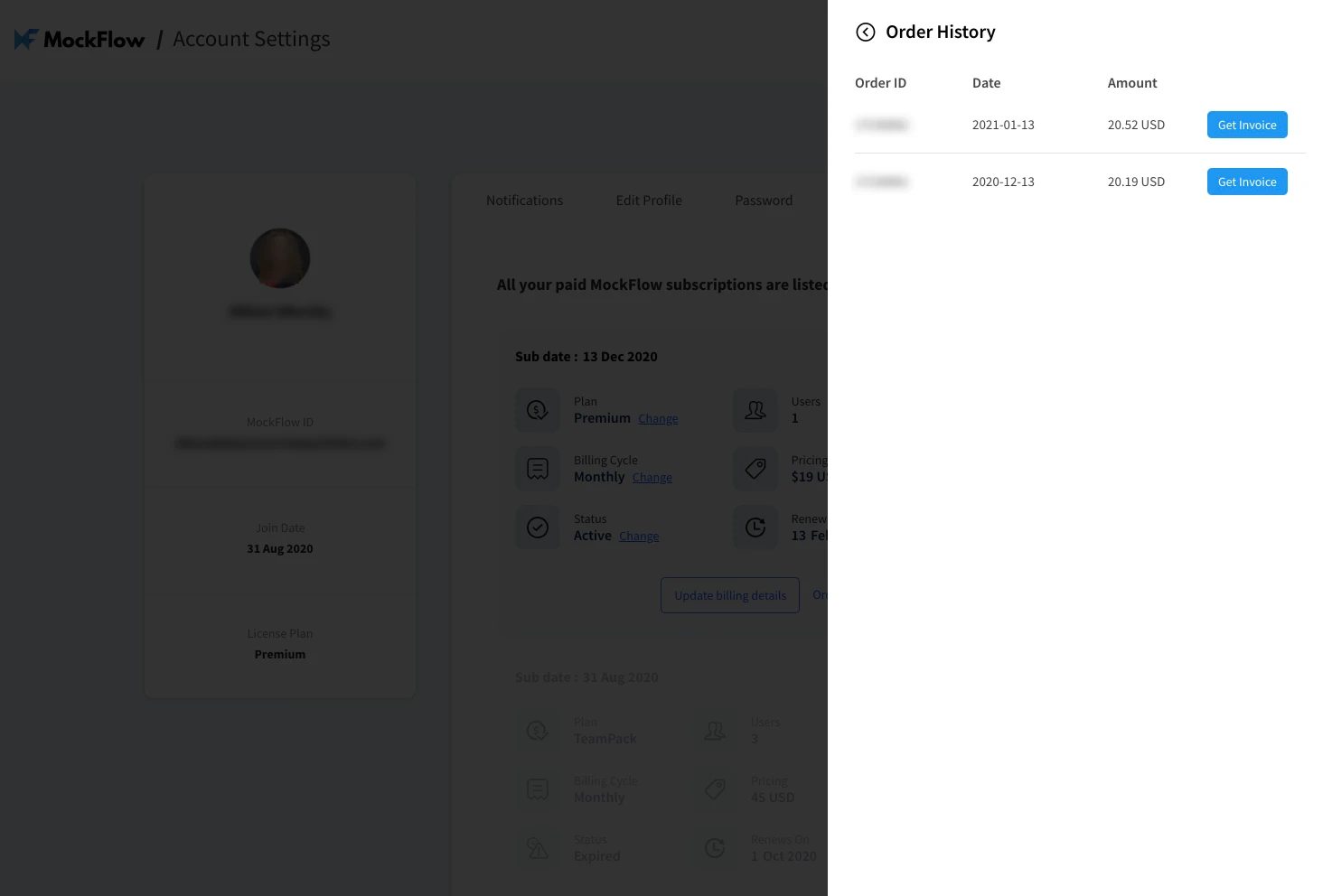
Task: Click the Pricing tag icon beside 45 USD
Action: click(x=715, y=789)
